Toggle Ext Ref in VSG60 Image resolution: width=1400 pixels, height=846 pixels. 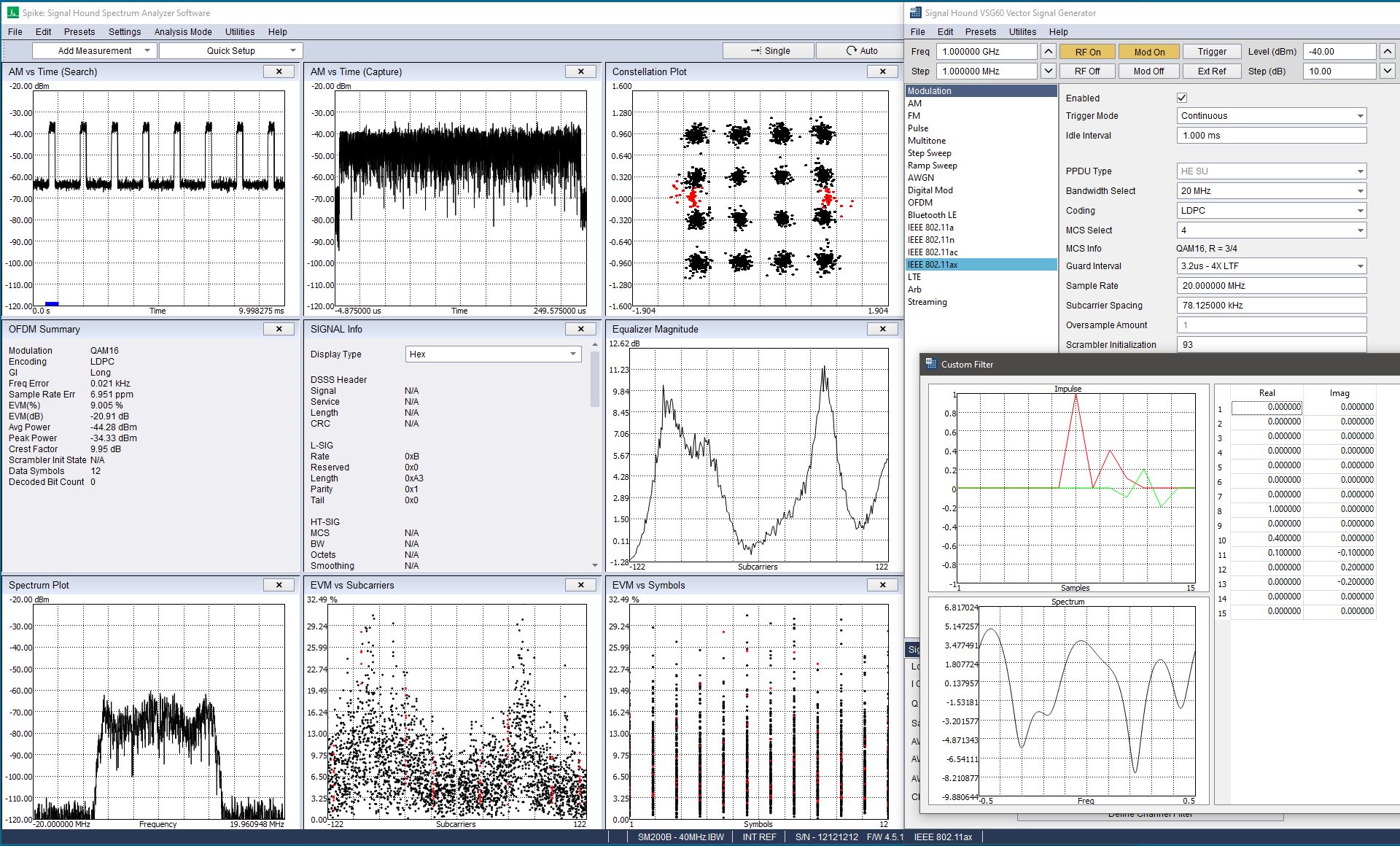(x=1212, y=71)
